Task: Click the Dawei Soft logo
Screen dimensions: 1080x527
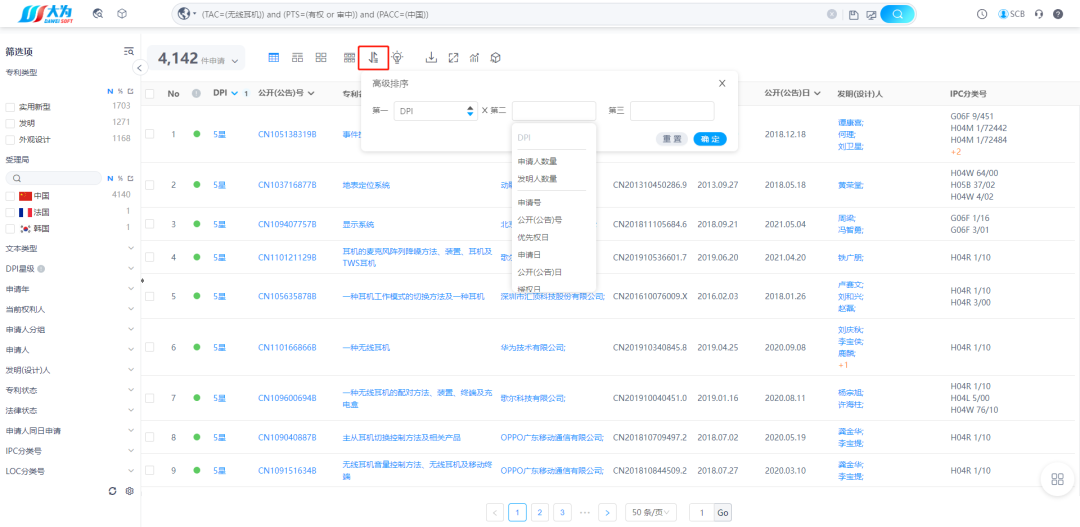Action: [x=45, y=14]
